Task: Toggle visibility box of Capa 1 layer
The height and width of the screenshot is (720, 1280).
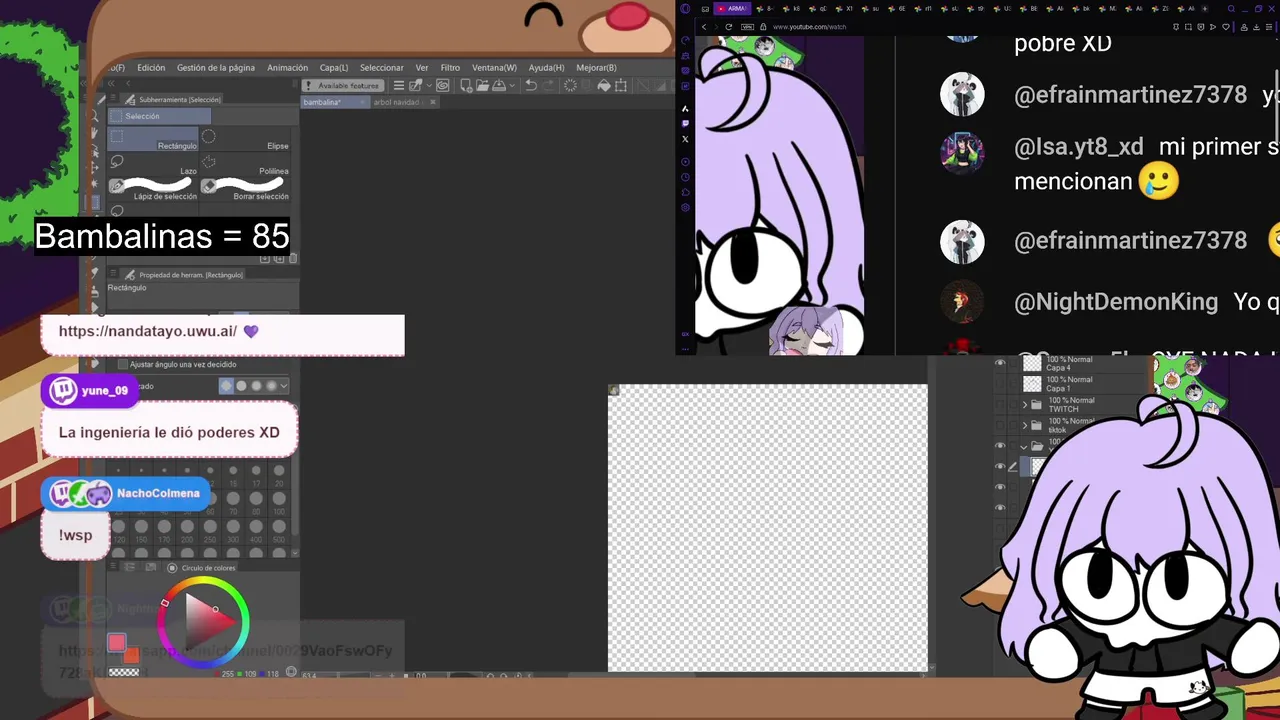Action: coord(1000,383)
